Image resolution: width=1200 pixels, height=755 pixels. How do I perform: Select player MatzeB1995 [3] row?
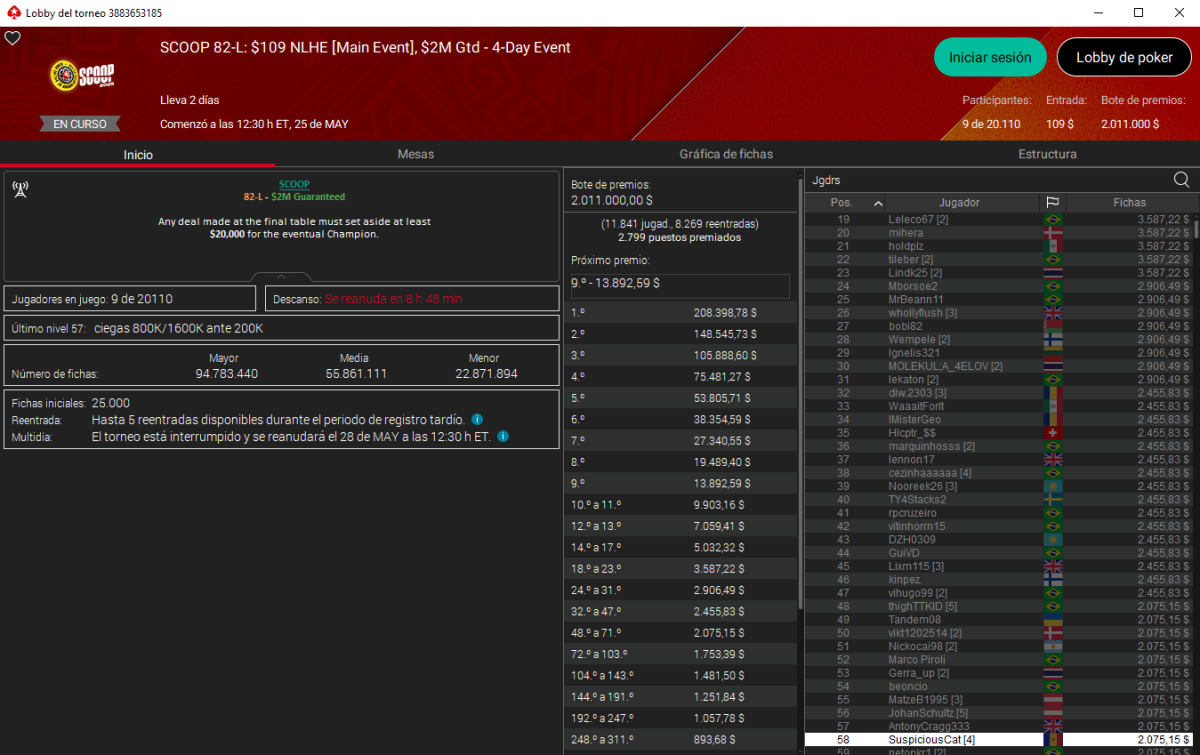tap(998, 699)
